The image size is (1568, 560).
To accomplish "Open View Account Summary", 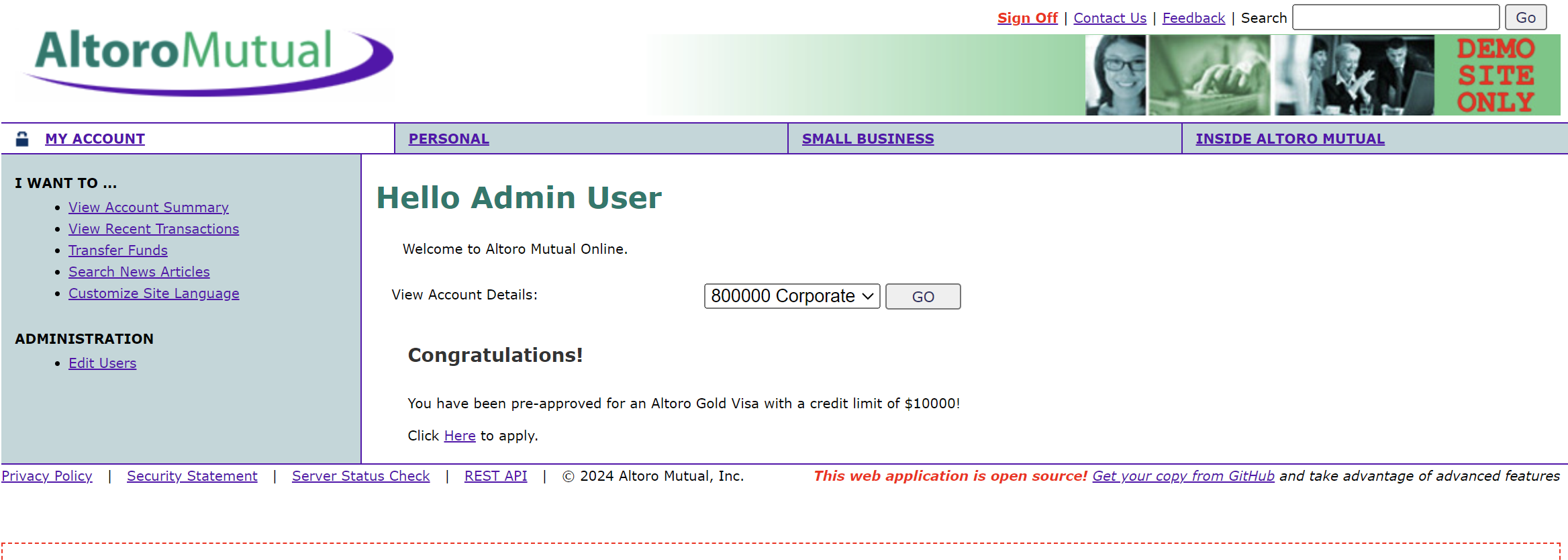I will tap(148, 207).
